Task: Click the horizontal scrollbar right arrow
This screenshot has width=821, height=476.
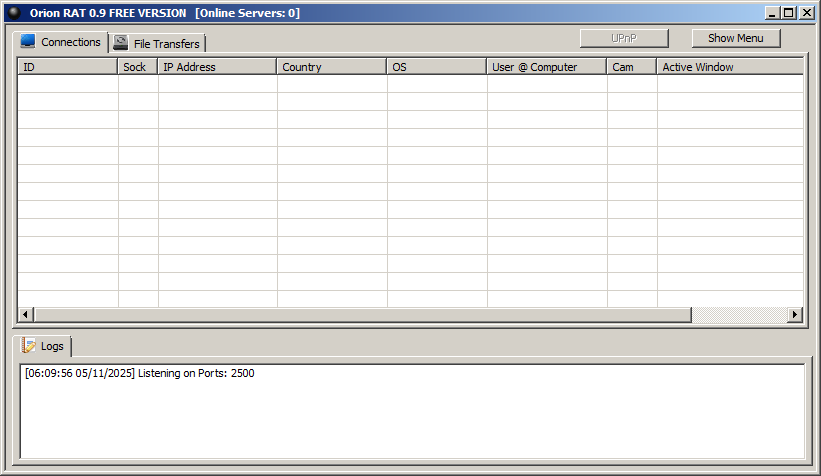Action: pos(795,315)
